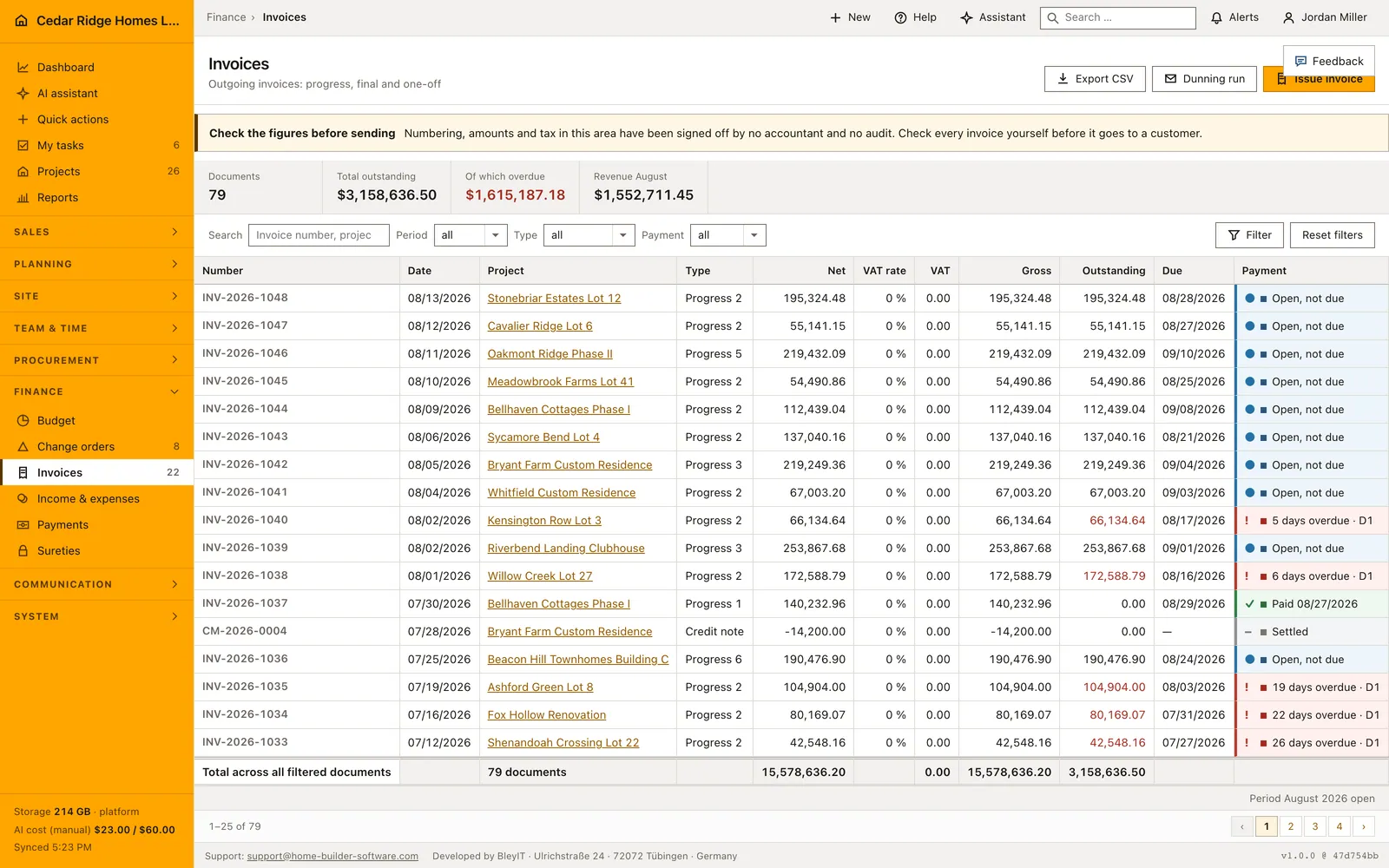Expand the Sales sidebar section
This screenshot has width=1389, height=868.
point(96,232)
